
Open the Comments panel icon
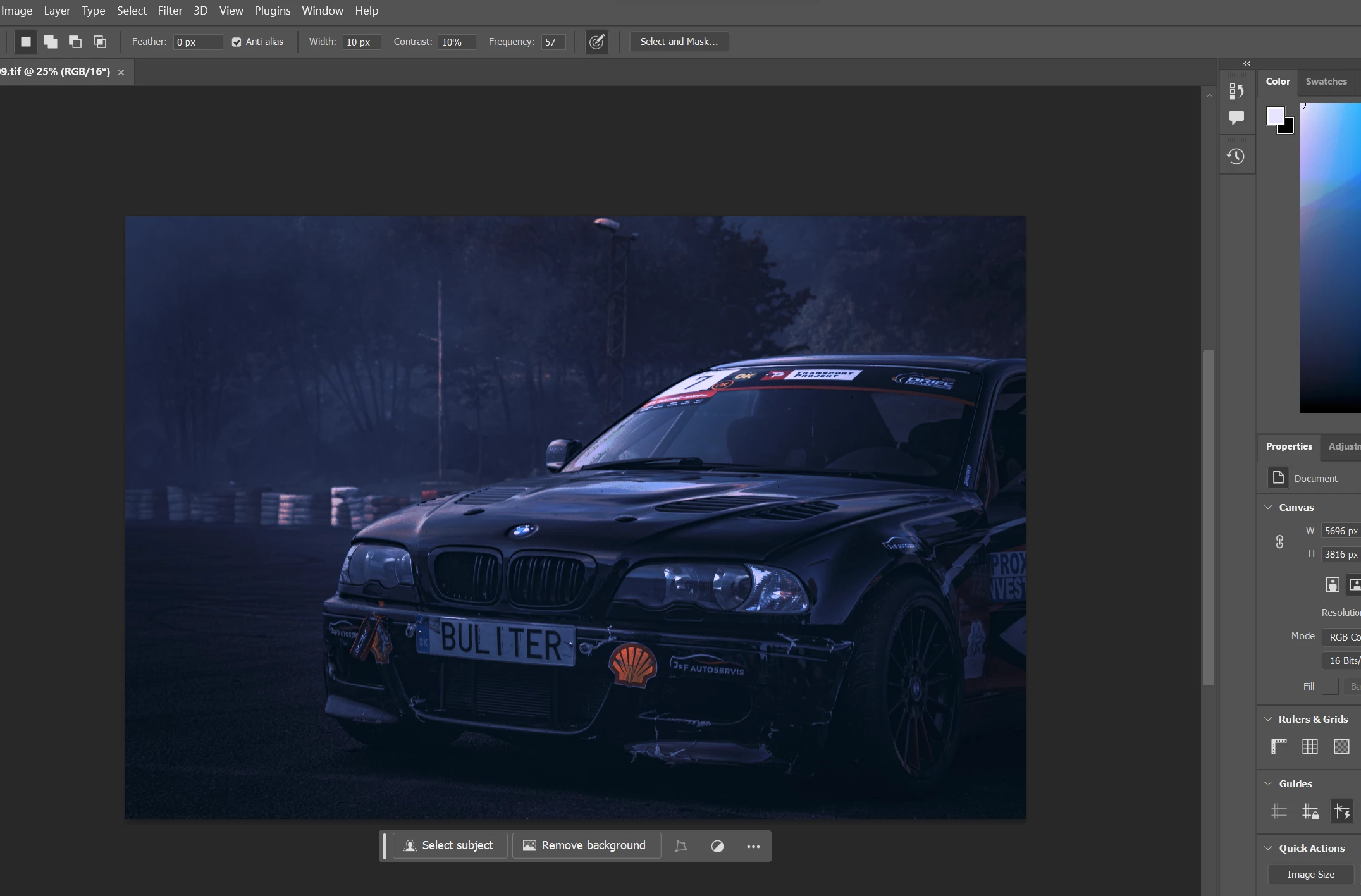pos(1236,118)
